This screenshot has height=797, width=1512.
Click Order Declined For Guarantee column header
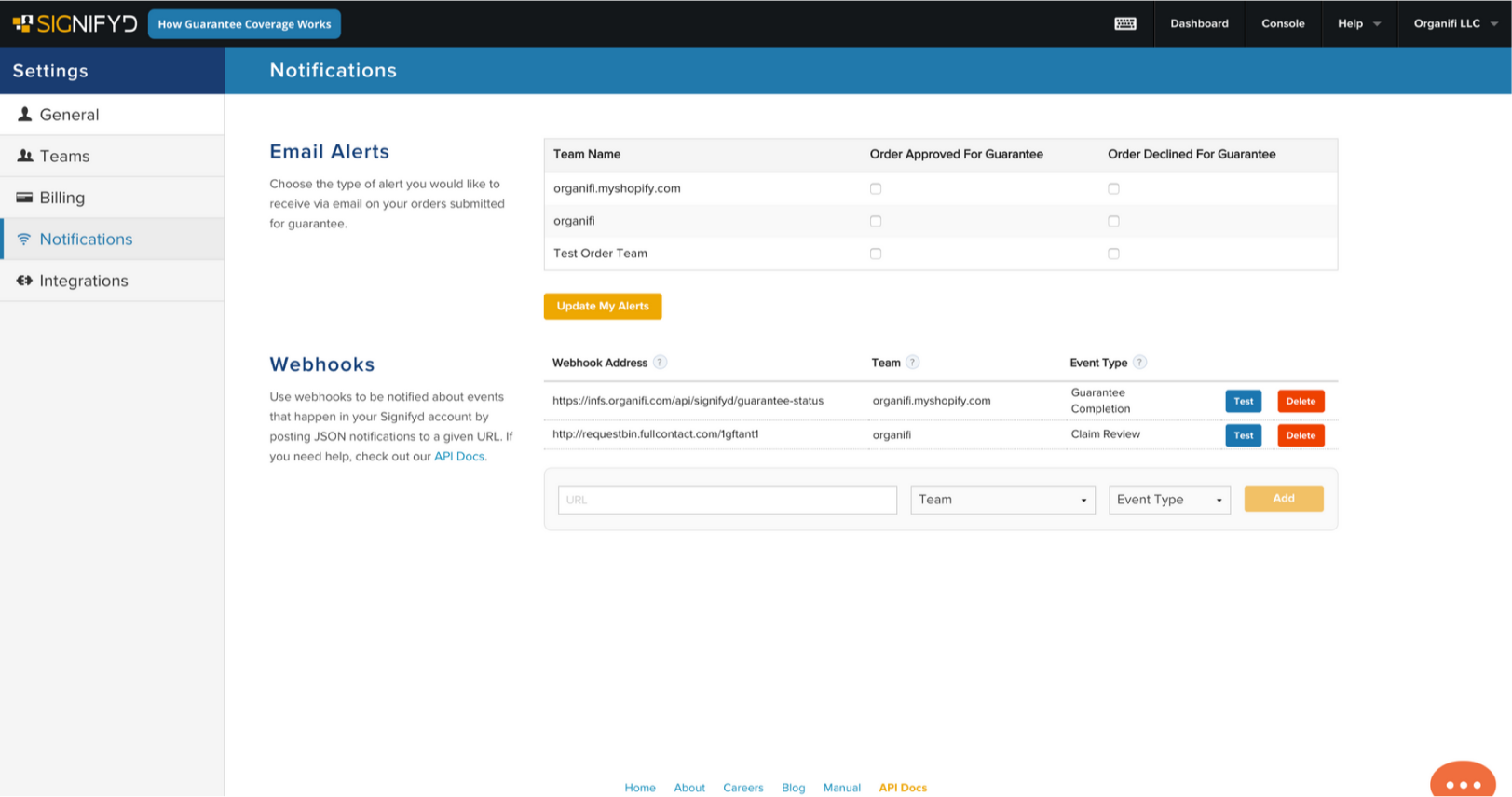pos(1192,155)
